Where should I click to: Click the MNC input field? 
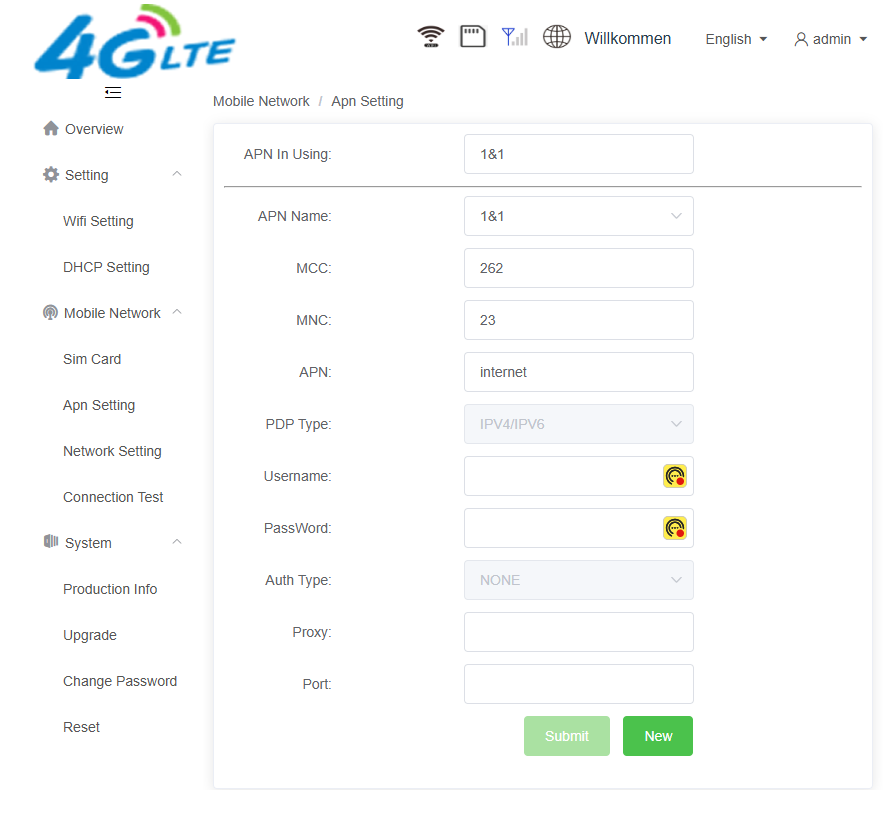pyautogui.click(x=578, y=320)
